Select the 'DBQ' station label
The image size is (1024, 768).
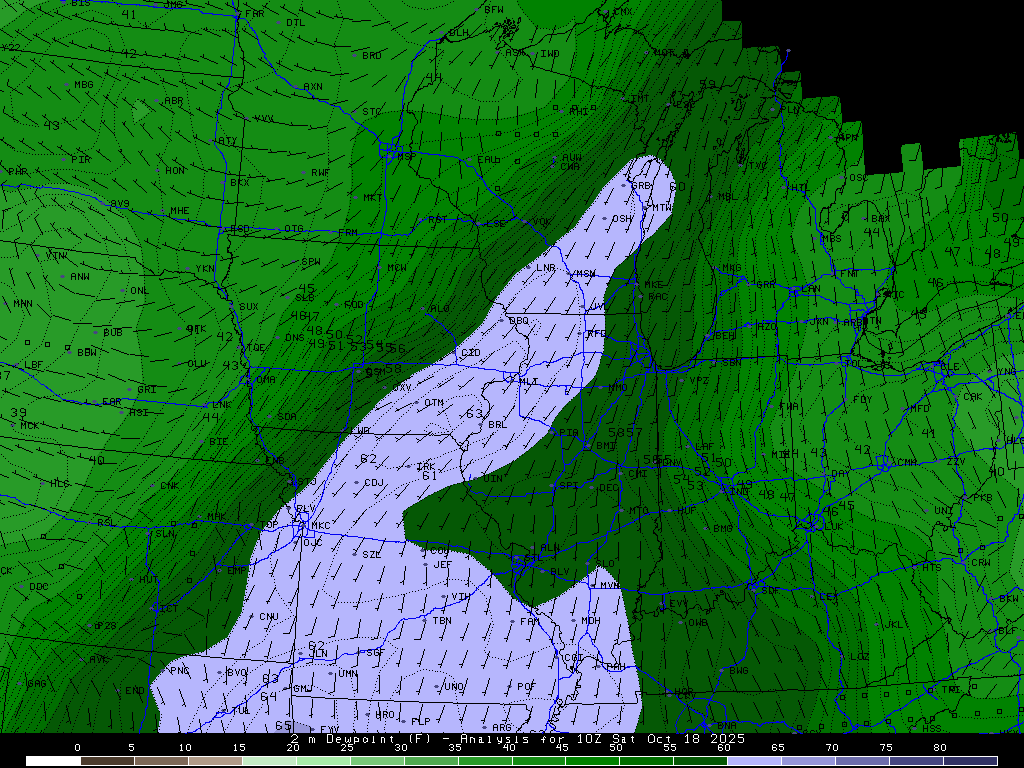(x=519, y=321)
